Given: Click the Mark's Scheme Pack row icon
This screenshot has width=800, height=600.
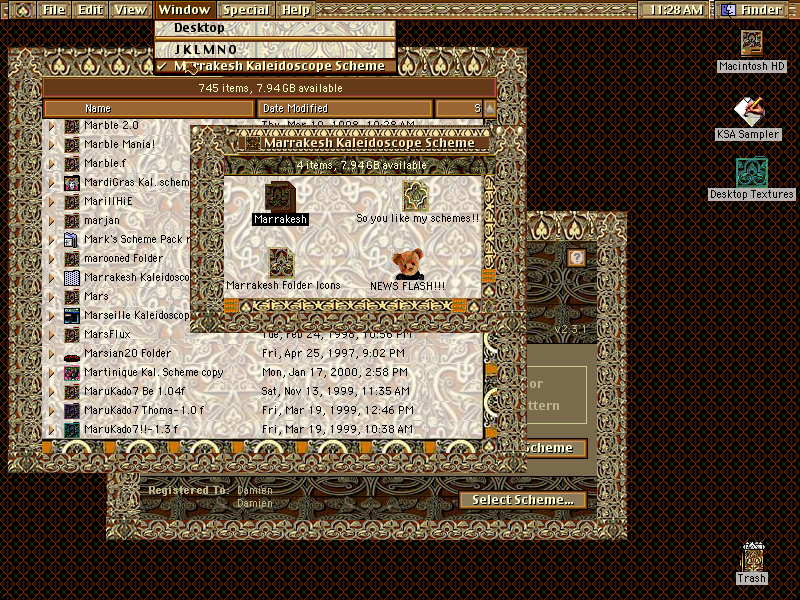Looking at the screenshot, I should 71,239.
